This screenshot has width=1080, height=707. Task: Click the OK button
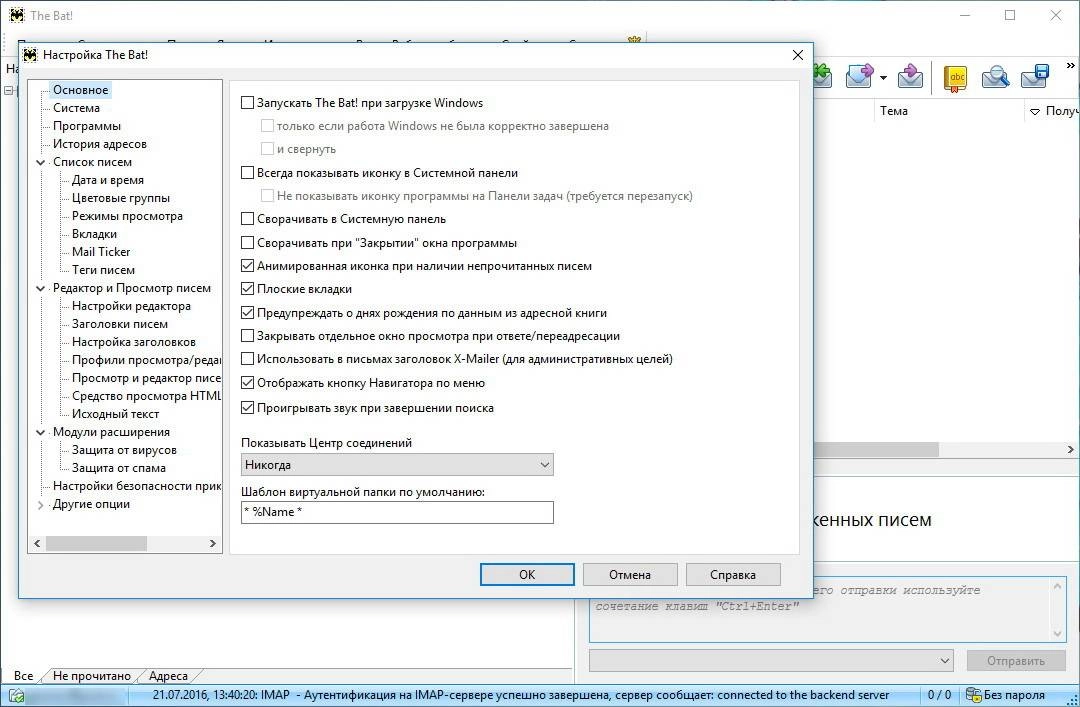click(x=527, y=575)
